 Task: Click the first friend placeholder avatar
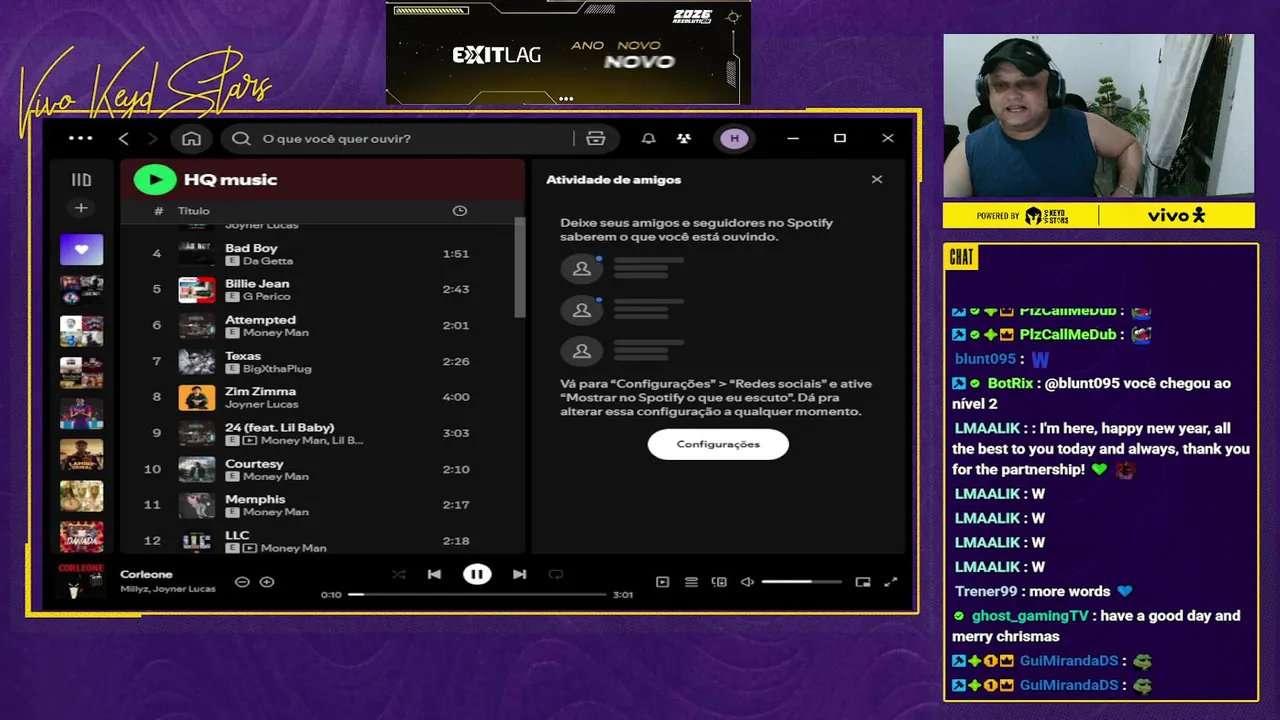[581, 268]
